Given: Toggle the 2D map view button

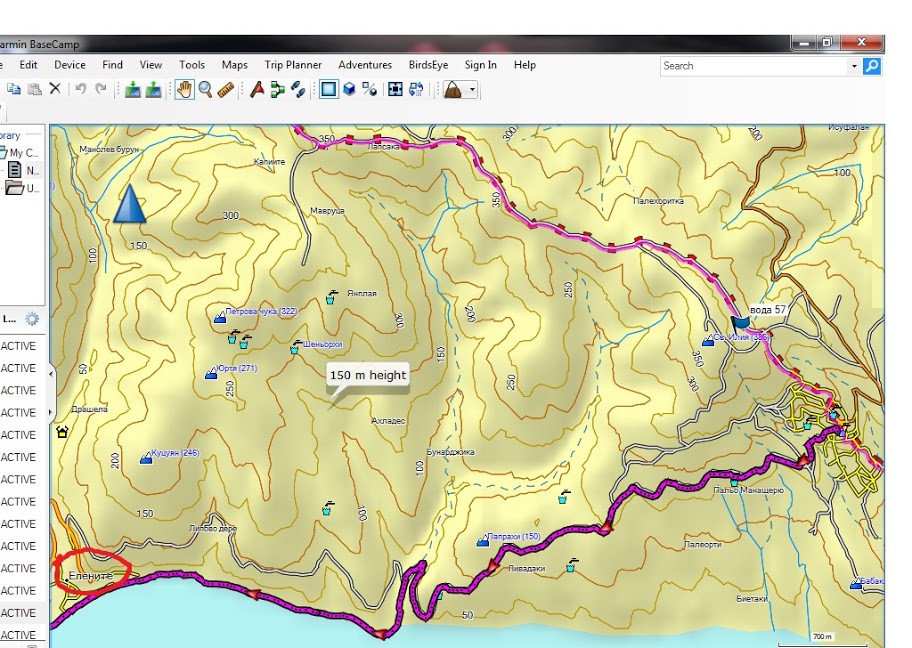Looking at the screenshot, I should 328,89.
